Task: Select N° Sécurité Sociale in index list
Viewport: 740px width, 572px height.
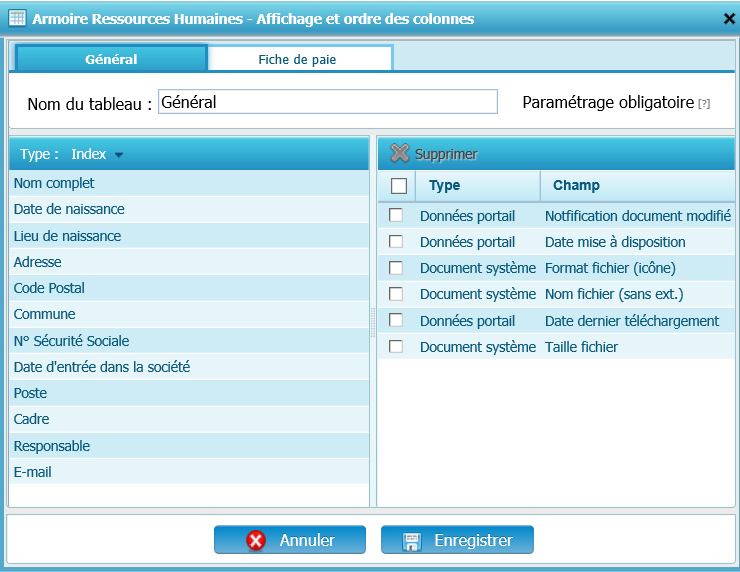Action: tap(71, 341)
